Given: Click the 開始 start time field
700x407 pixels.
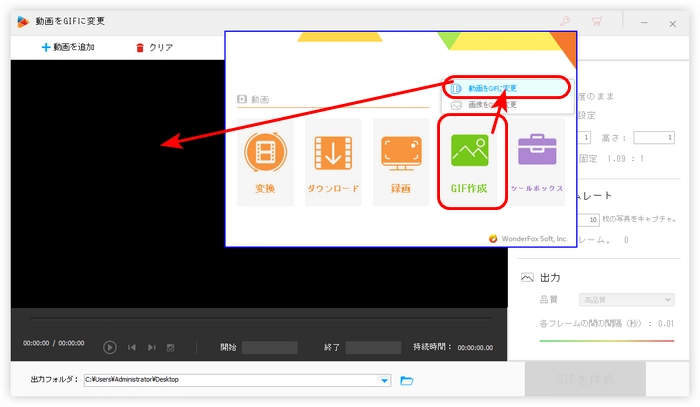Looking at the screenshot, I should [270, 347].
